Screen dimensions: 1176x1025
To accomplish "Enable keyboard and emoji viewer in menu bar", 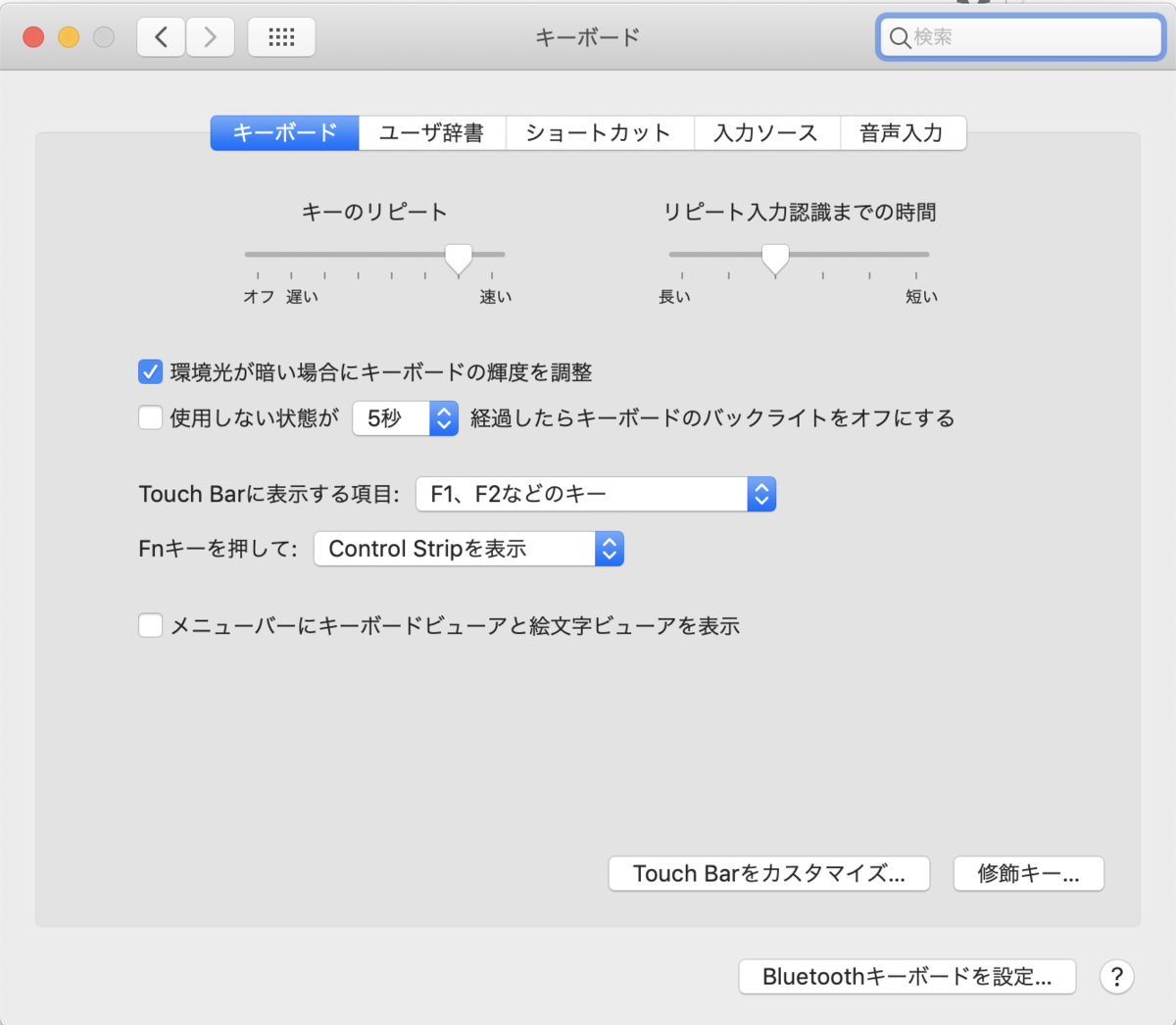I will tap(150, 625).
